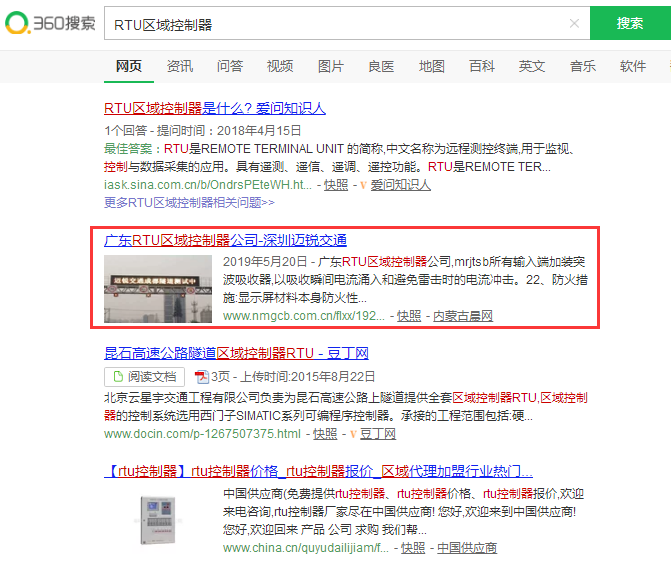
Task: Click the 阅读文档 button
Action: click(145, 376)
